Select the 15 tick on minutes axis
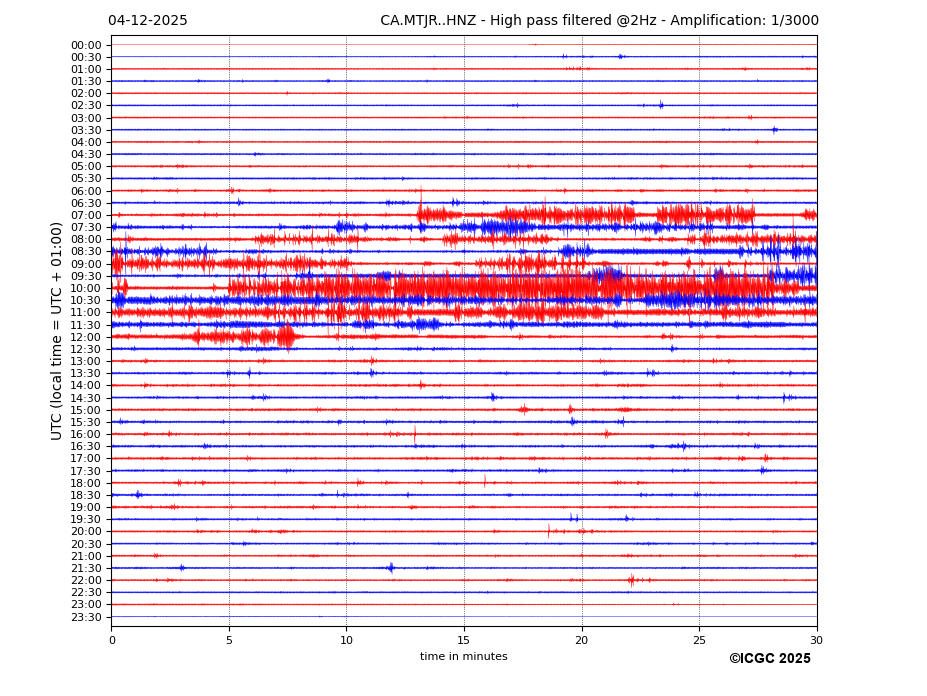This screenshot has width=927, height=696. (464, 640)
